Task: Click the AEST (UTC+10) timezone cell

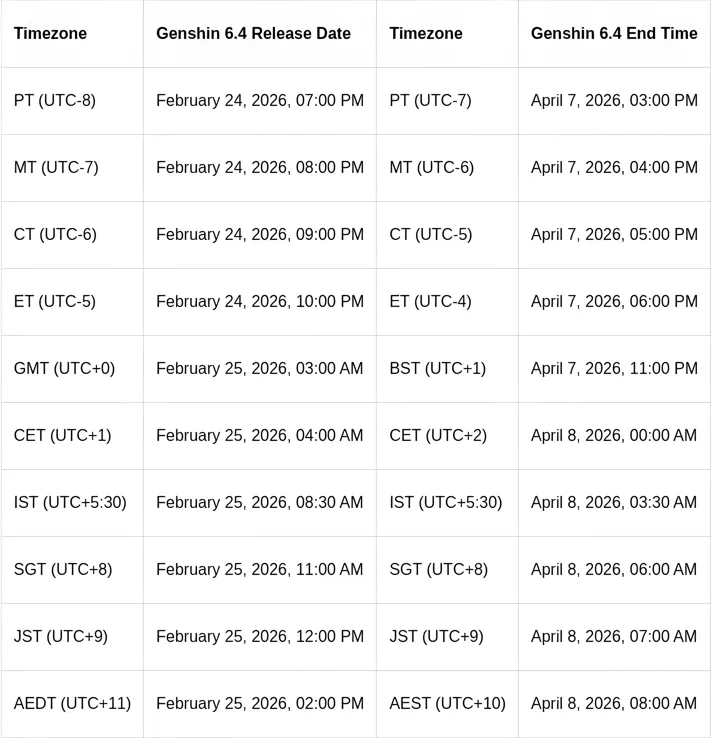Action: tap(447, 704)
